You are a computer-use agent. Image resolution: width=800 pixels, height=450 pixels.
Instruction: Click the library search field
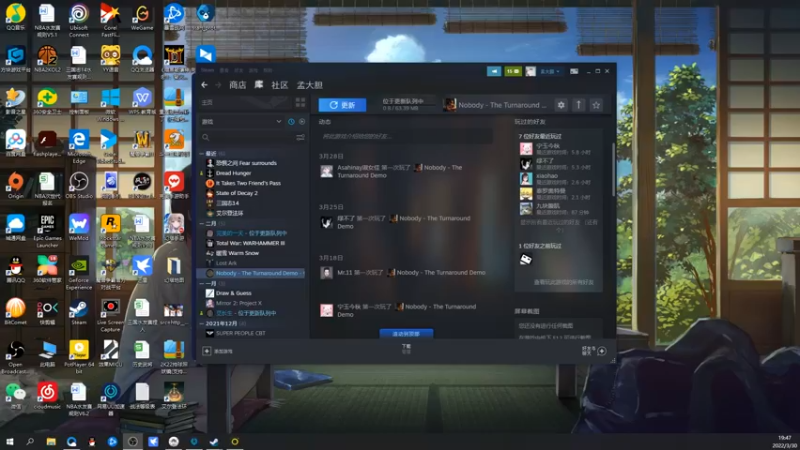click(x=246, y=137)
